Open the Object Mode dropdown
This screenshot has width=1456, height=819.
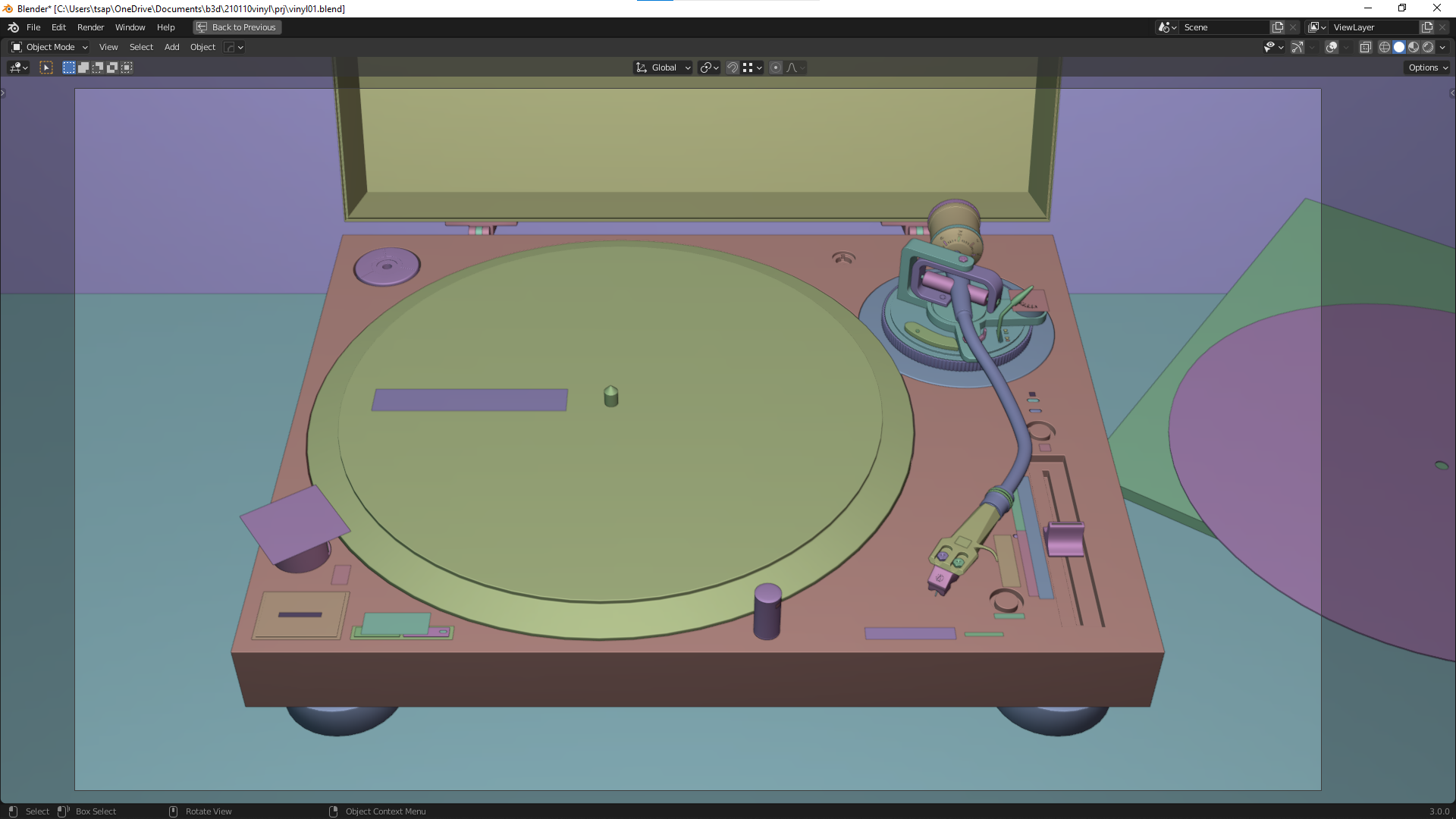pyautogui.click(x=50, y=47)
